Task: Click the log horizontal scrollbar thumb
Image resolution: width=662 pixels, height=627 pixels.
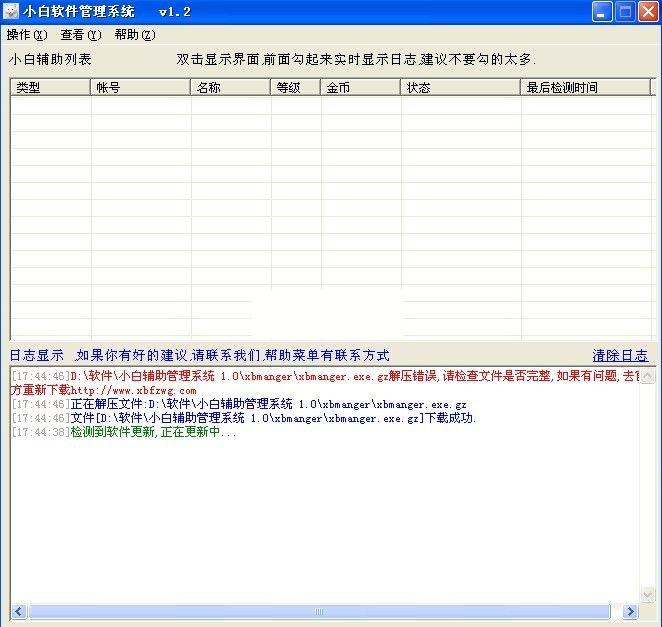Action: click(x=318, y=611)
